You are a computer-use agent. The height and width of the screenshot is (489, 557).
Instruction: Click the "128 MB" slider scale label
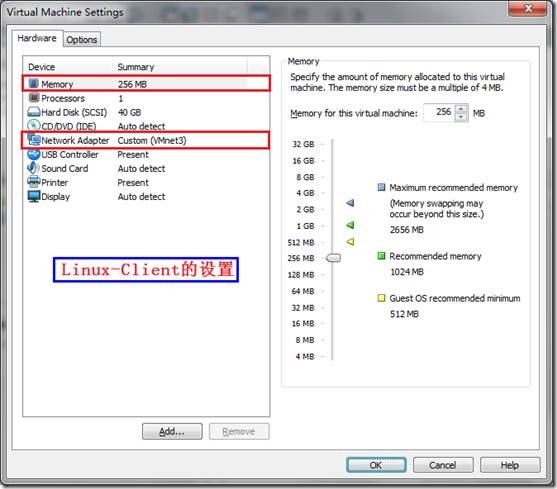point(301,275)
